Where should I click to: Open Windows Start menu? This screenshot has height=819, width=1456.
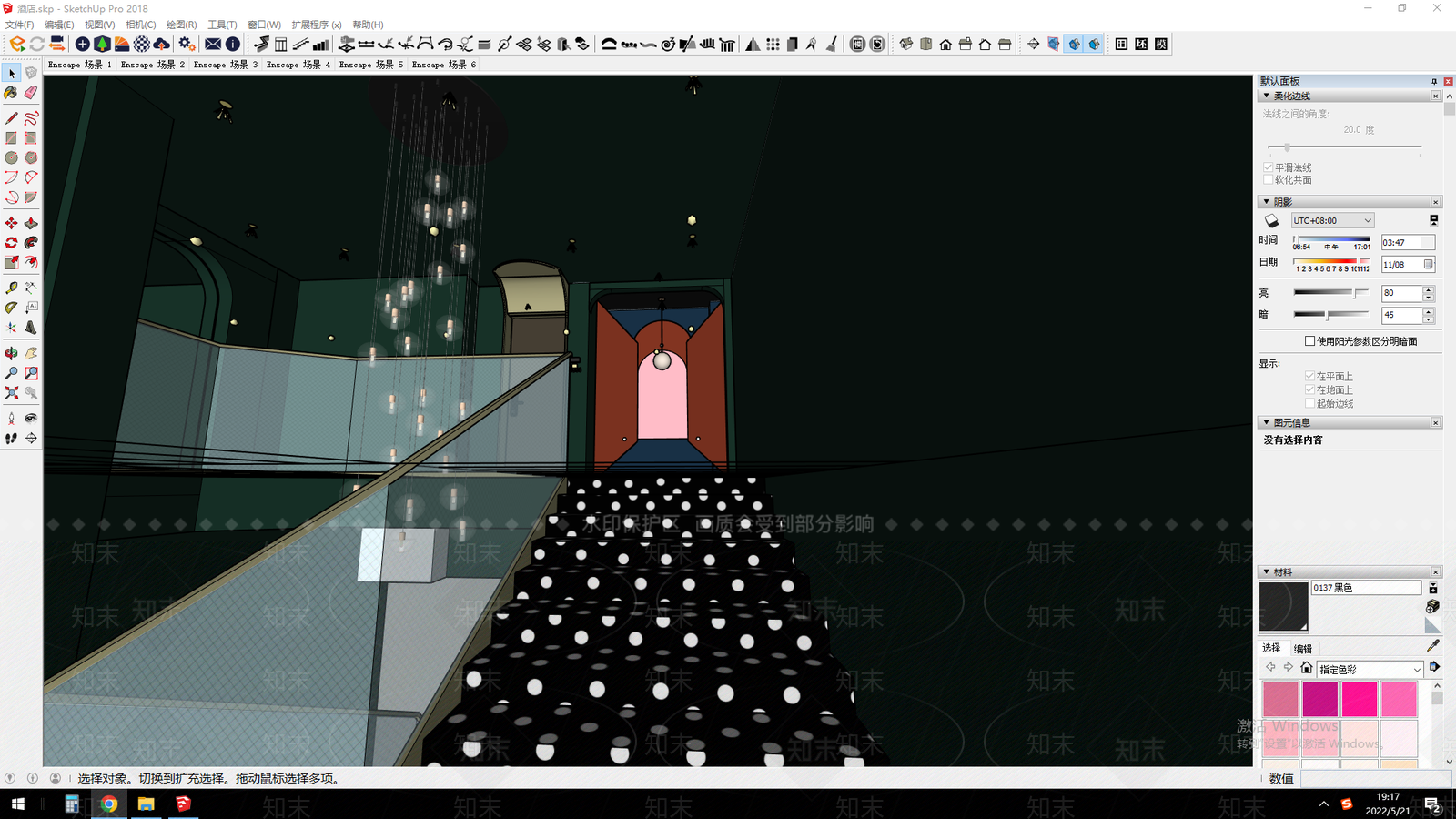point(17,804)
